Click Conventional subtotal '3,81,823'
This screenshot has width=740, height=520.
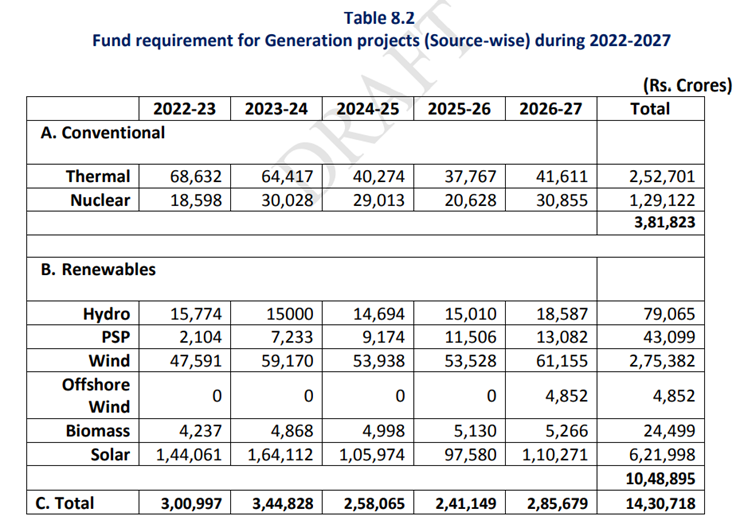coord(664,222)
